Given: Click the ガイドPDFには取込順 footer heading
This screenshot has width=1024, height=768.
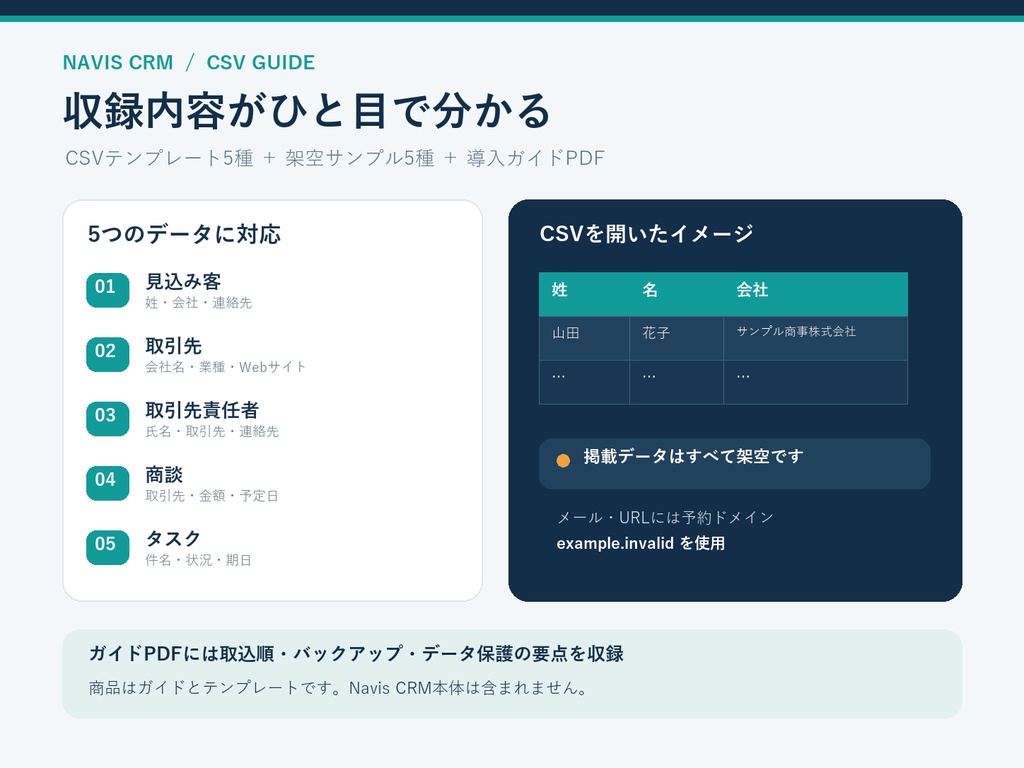Looking at the screenshot, I should tap(356, 654).
